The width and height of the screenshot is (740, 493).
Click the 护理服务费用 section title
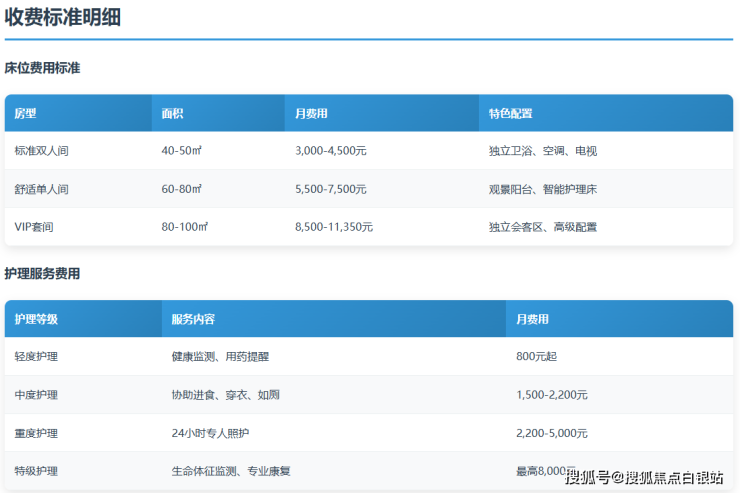(42, 274)
